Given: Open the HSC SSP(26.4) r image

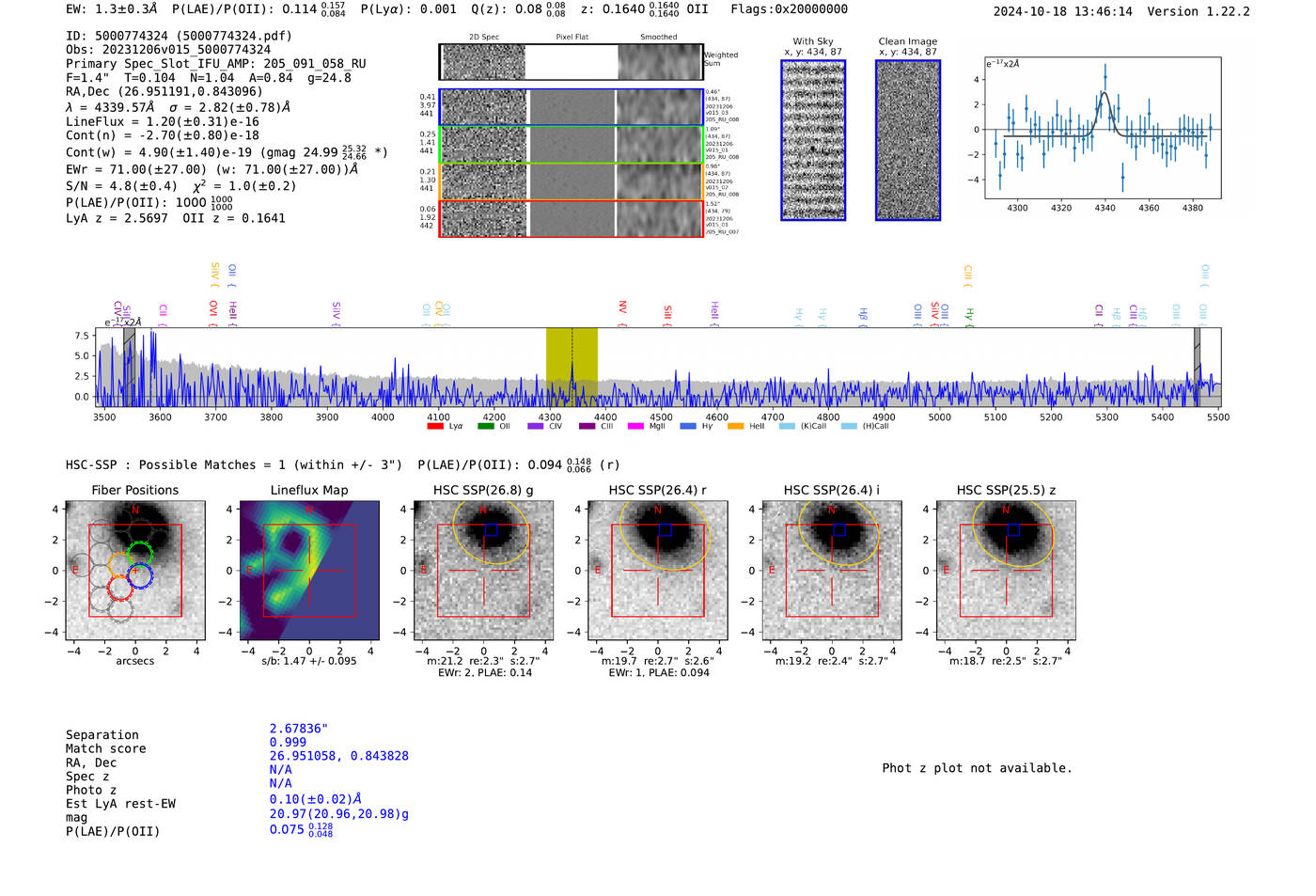Looking at the screenshot, I should (x=658, y=571).
